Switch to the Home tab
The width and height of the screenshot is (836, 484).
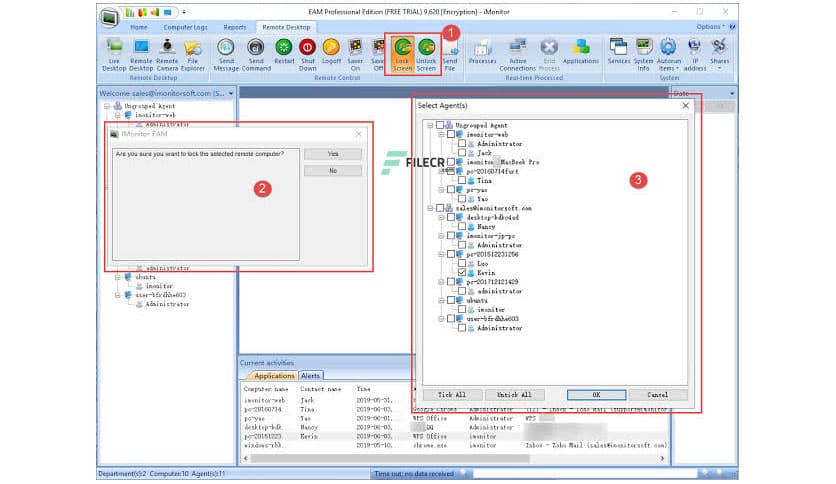[x=139, y=27]
